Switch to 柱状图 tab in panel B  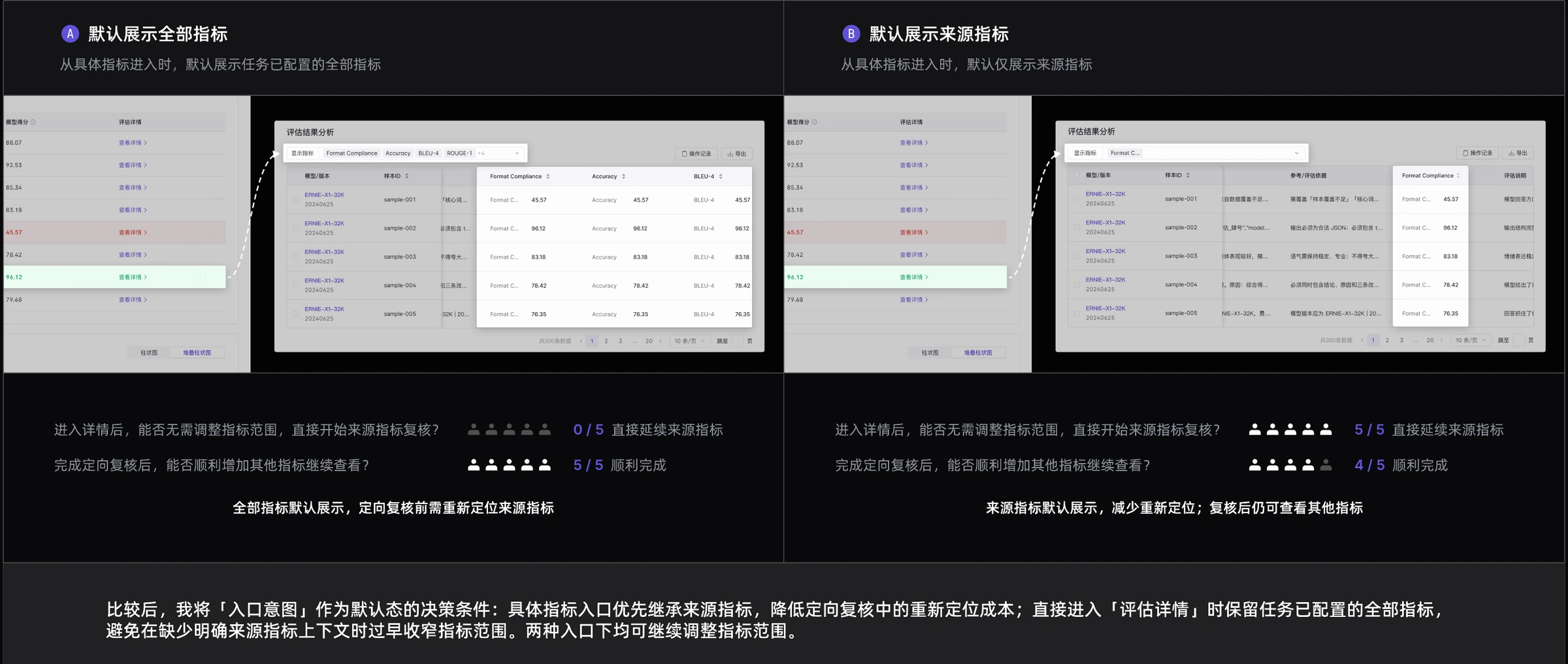click(930, 353)
